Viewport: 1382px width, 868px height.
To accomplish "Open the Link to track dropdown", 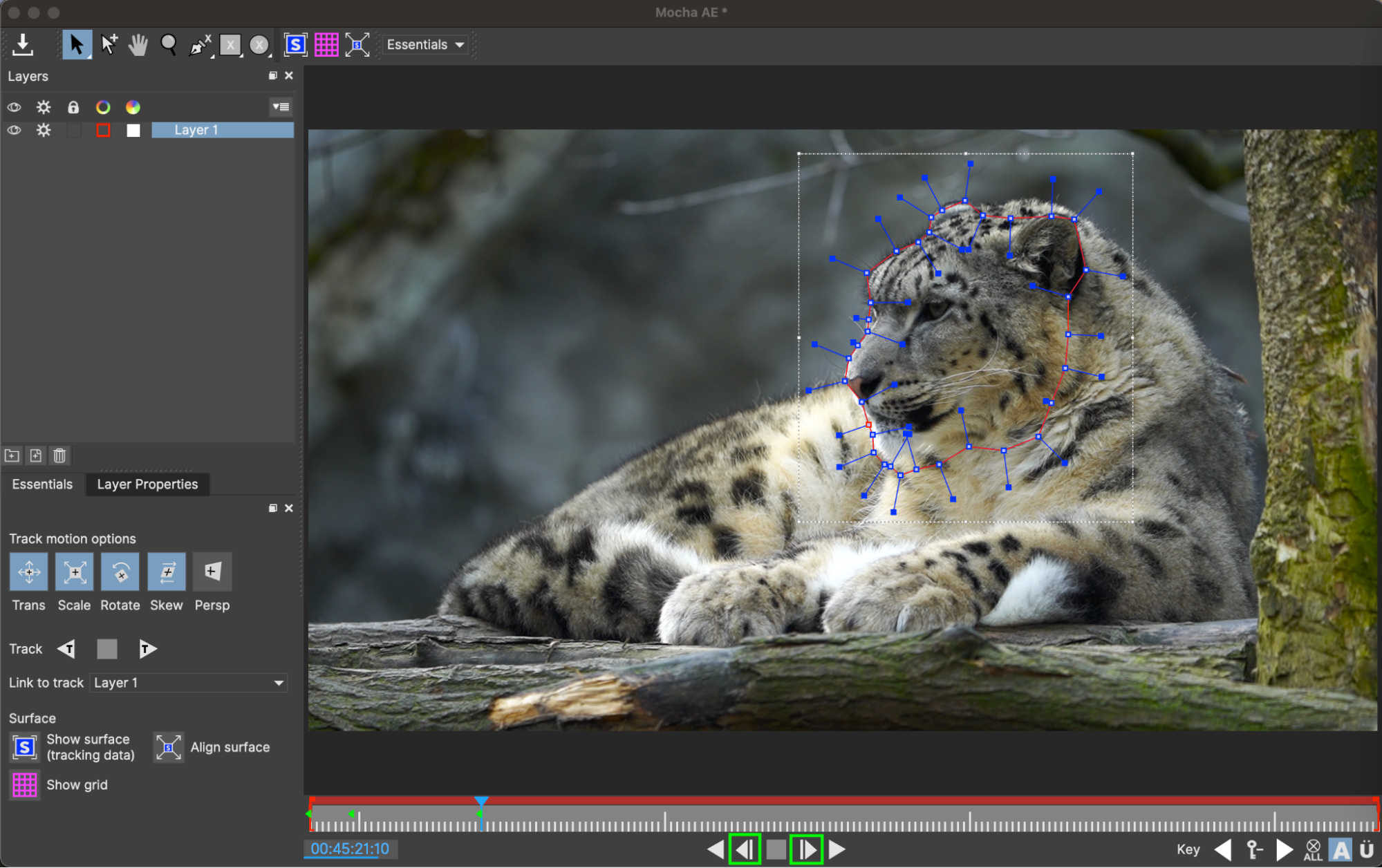I will (188, 683).
